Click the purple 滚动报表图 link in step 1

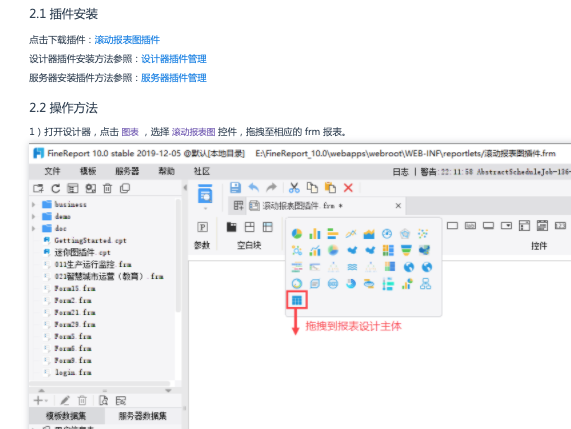(193, 132)
